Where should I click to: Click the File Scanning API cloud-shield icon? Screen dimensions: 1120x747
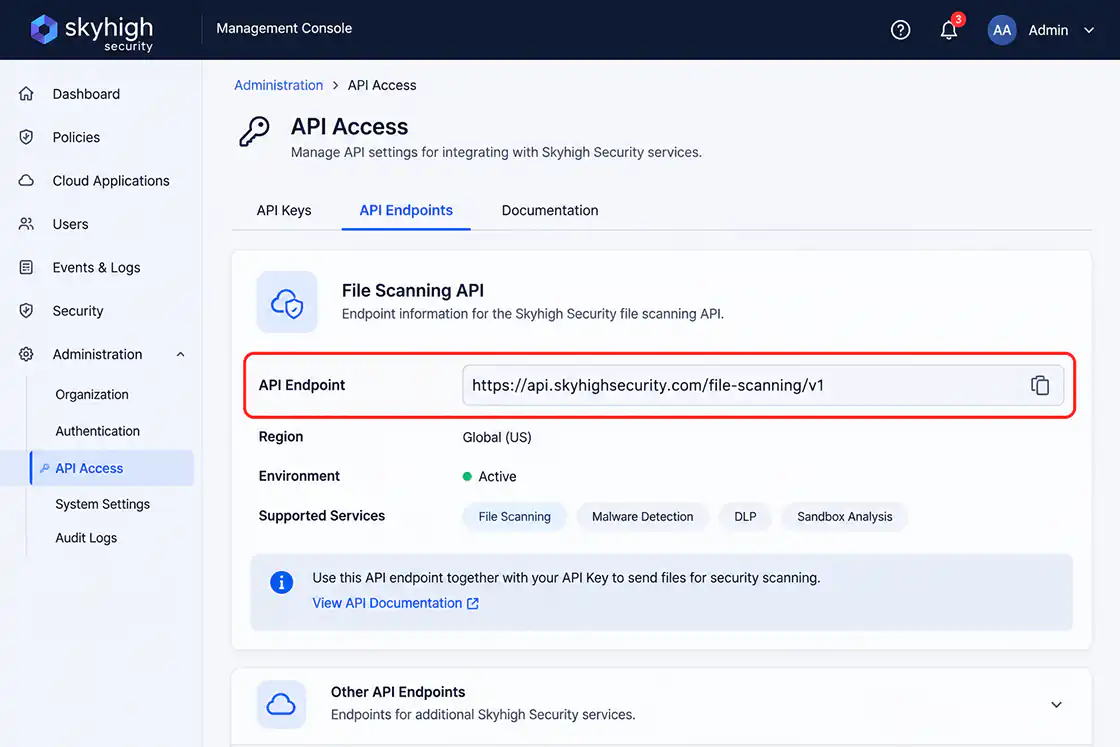coord(287,302)
